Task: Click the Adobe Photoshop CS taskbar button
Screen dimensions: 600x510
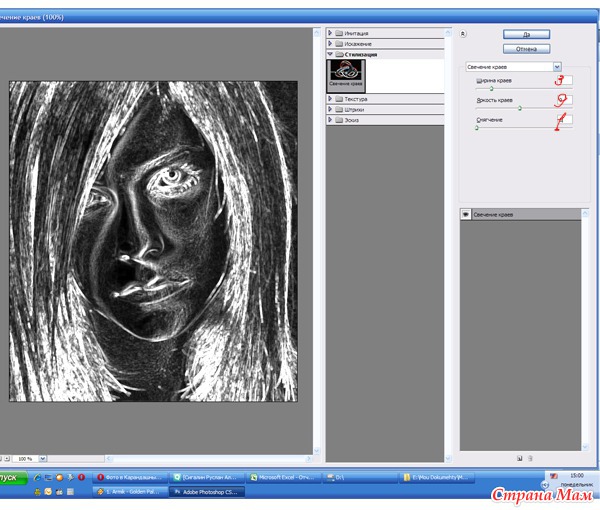Action: [207, 492]
